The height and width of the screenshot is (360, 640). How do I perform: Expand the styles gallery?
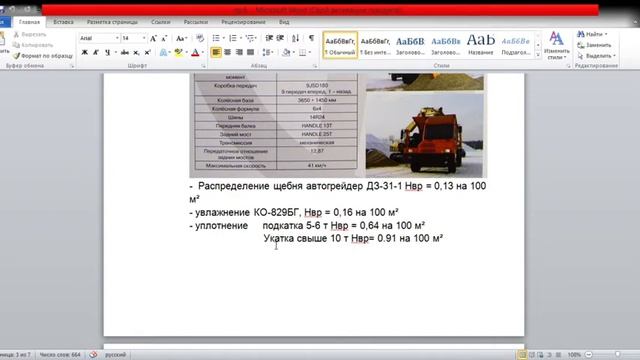pos(538,55)
